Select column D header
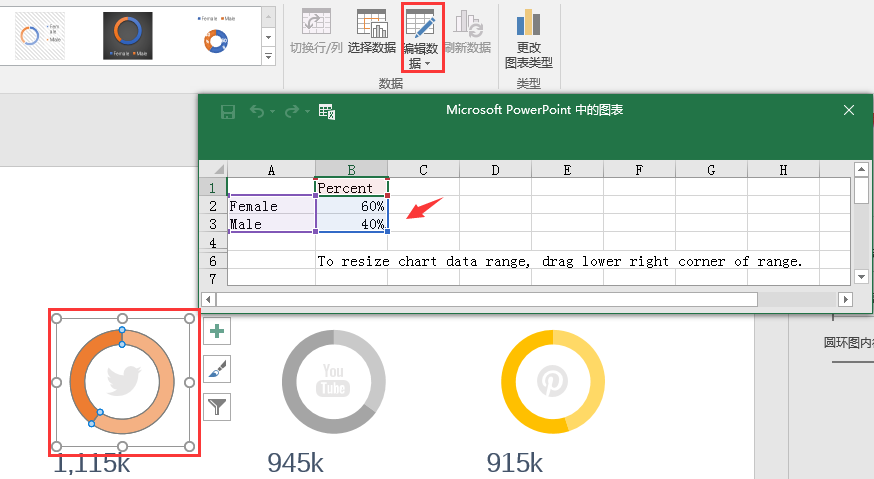 (496, 170)
